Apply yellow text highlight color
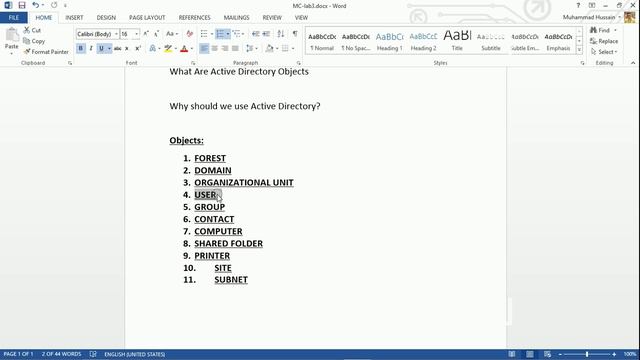 click(168, 49)
